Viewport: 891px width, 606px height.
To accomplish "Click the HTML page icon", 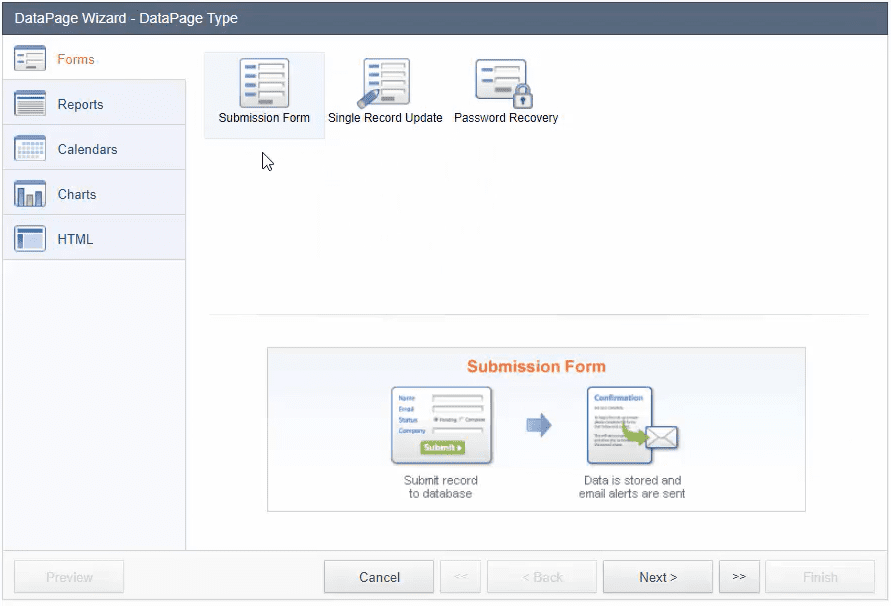I will [x=30, y=239].
